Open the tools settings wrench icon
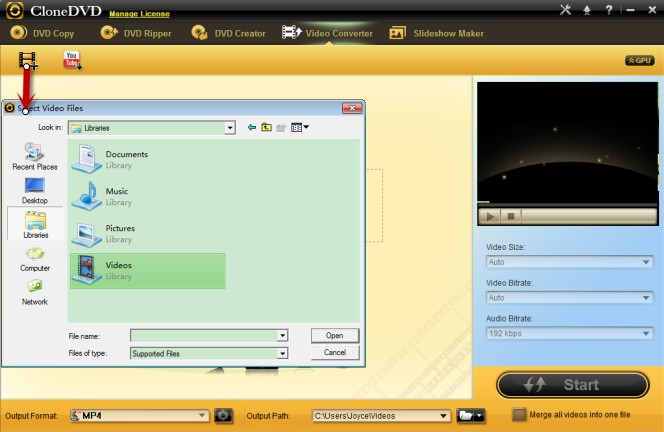 (565, 10)
